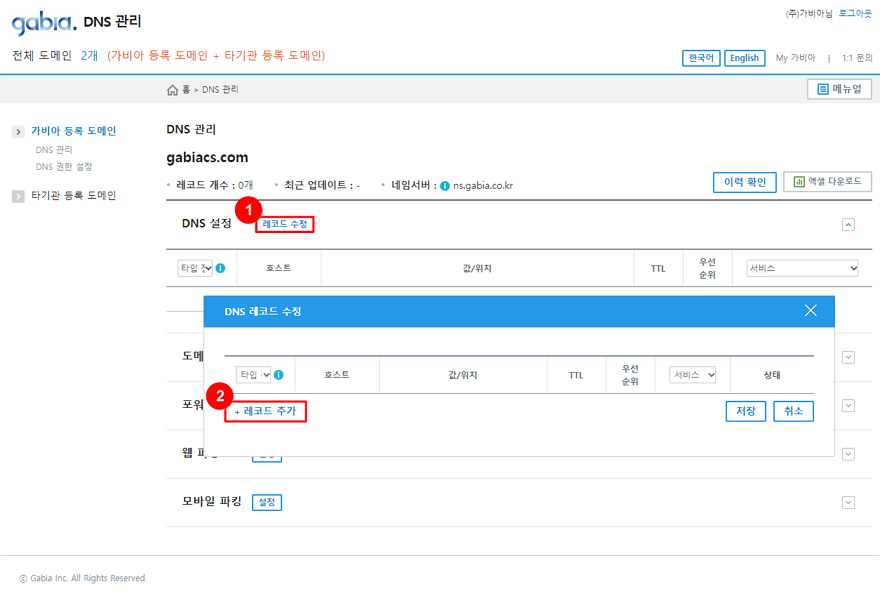The height and width of the screenshot is (610, 880).
Task: Click info icon beside modal type dropdown
Action: tap(278, 375)
